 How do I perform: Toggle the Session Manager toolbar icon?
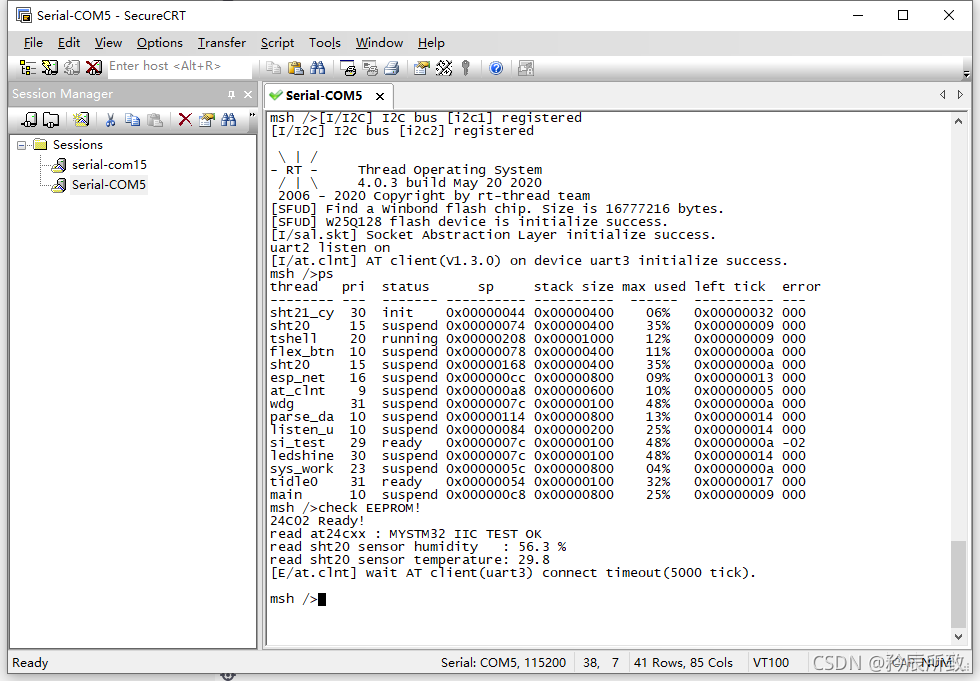[x=28, y=67]
